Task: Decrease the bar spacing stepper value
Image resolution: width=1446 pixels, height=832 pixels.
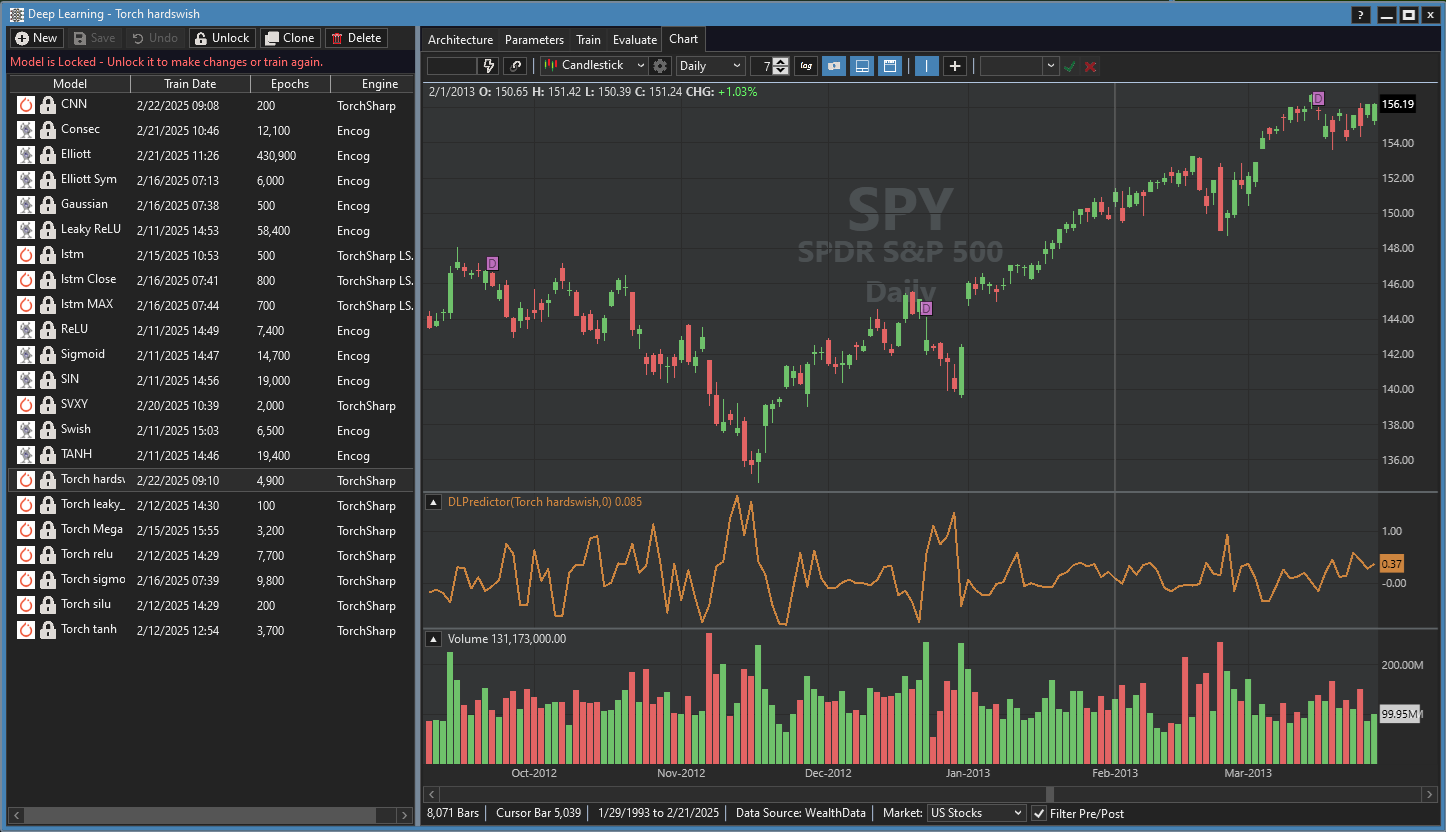Action: coord(782,71)
